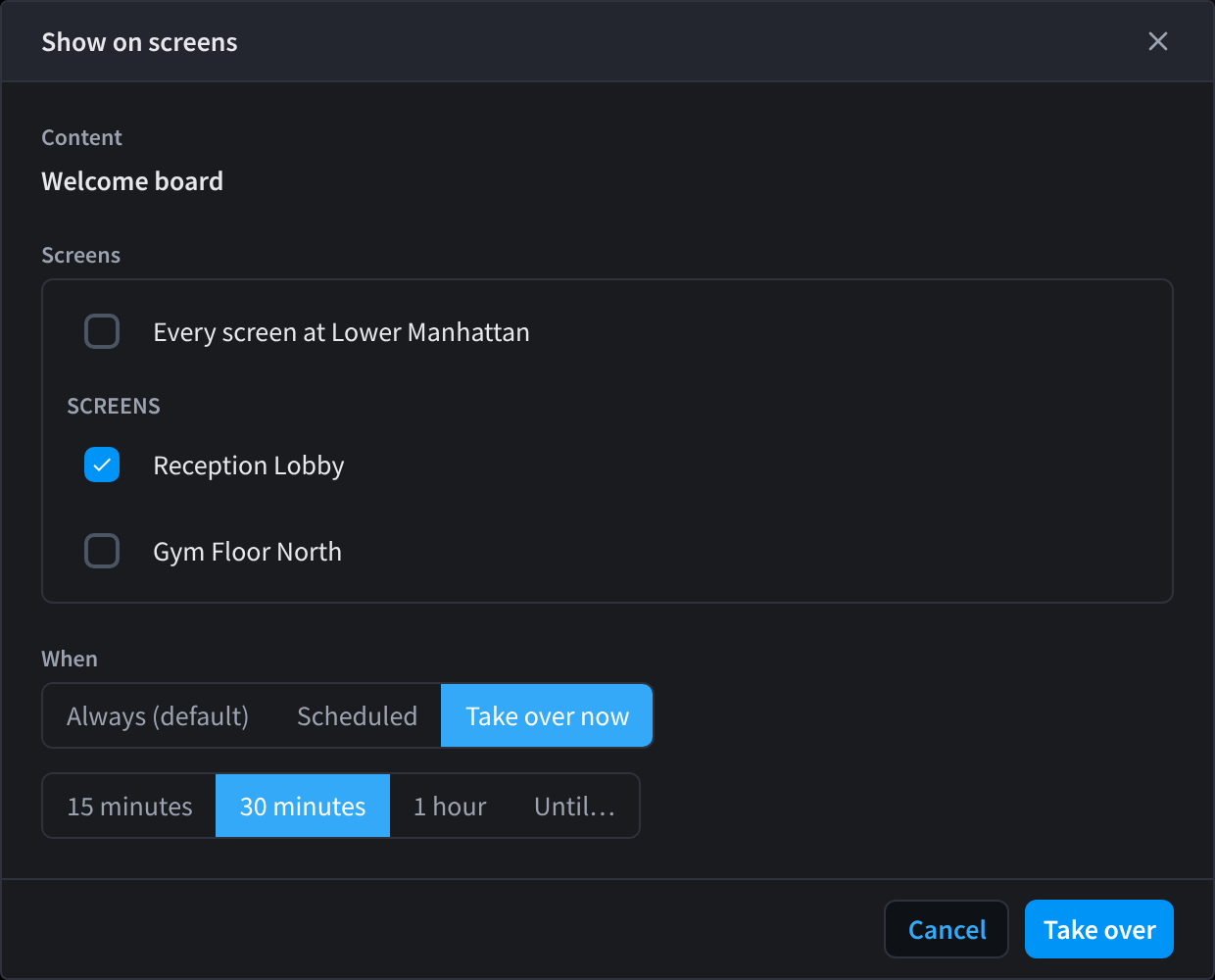Check the Gym Floor North screen
The image size is (1215, 980).
pyautogui.click(x=102, y=551)
